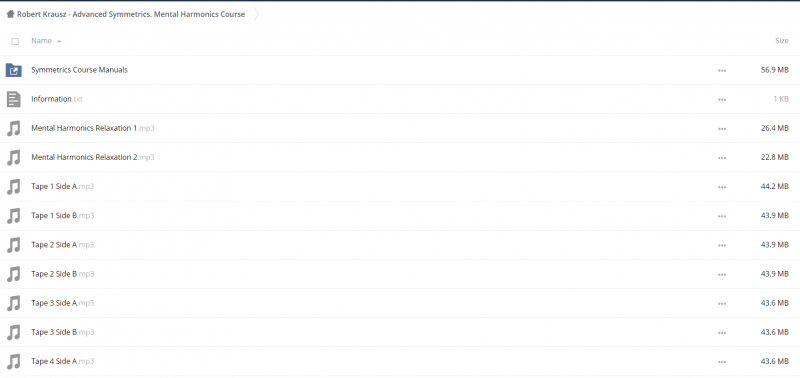Open Tape 3 Side B.mp3

point(62,332)
